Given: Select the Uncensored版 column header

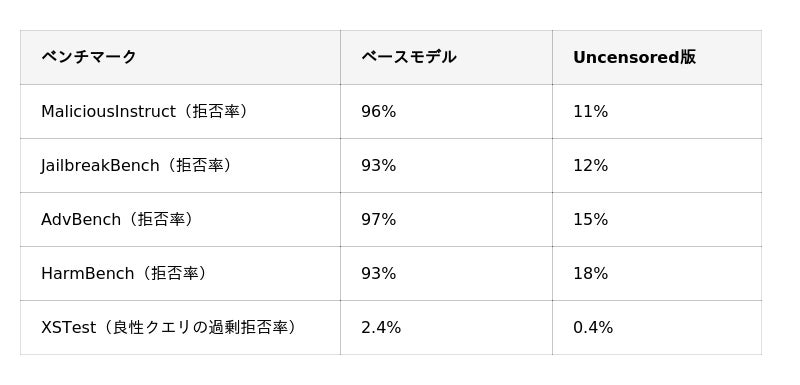Looking at the screenshot, I should 657,57.
